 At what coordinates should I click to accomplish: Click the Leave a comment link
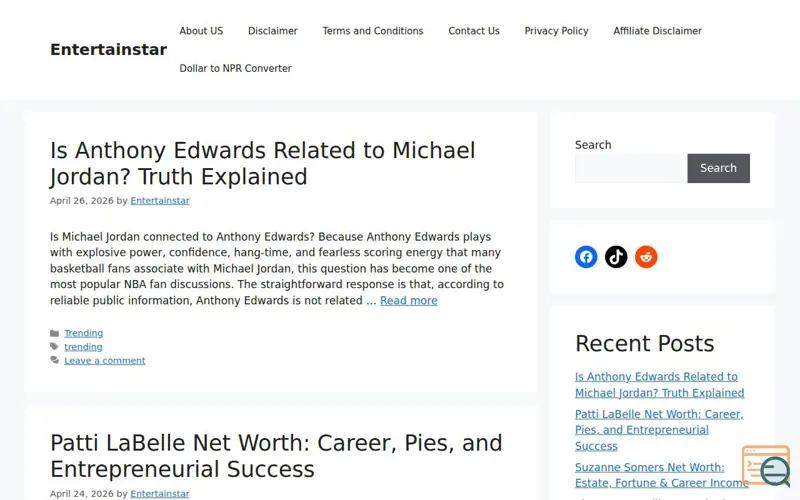105,361
